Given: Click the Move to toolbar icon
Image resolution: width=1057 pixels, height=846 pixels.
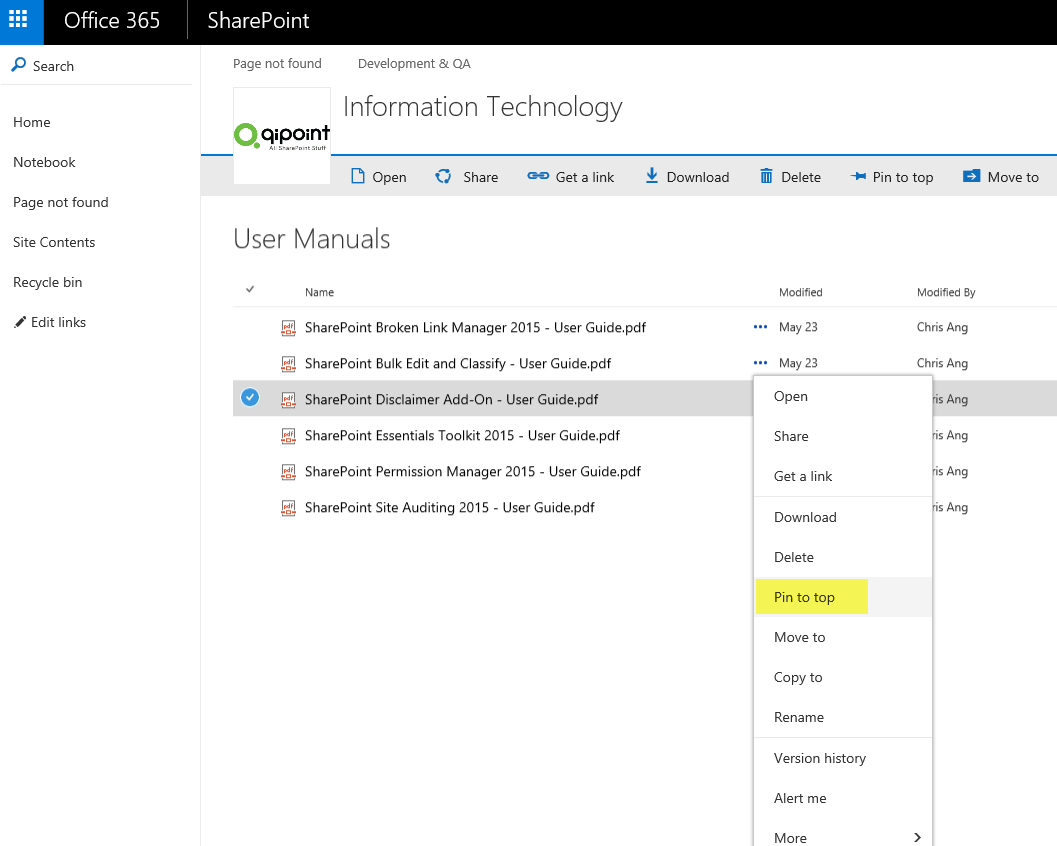Looking at the screenshot, I should pos(971,177).
